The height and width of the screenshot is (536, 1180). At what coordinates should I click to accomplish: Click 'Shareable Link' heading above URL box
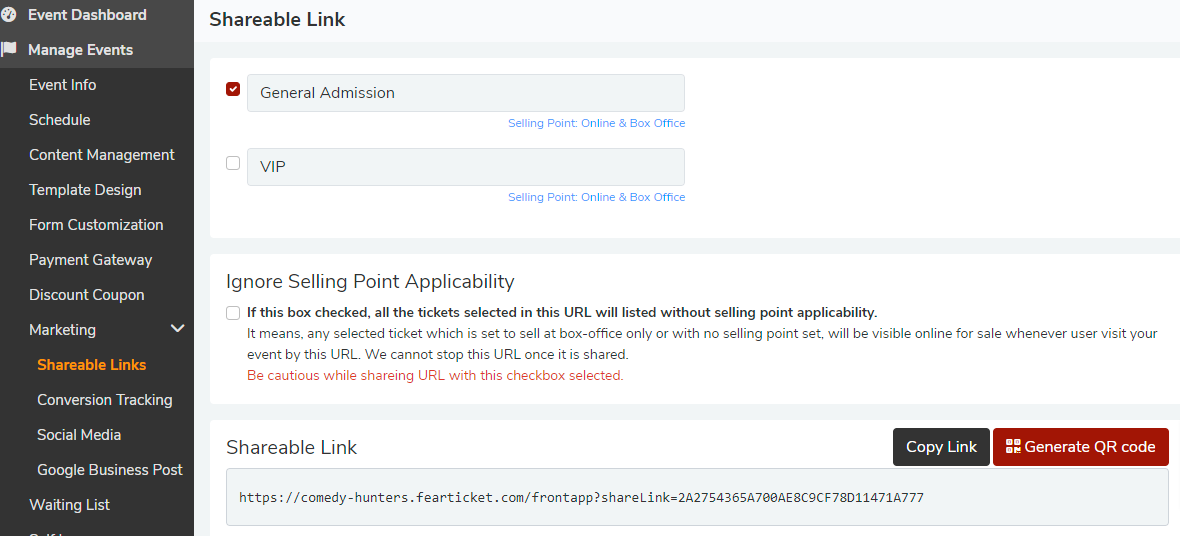coord(291,447)
